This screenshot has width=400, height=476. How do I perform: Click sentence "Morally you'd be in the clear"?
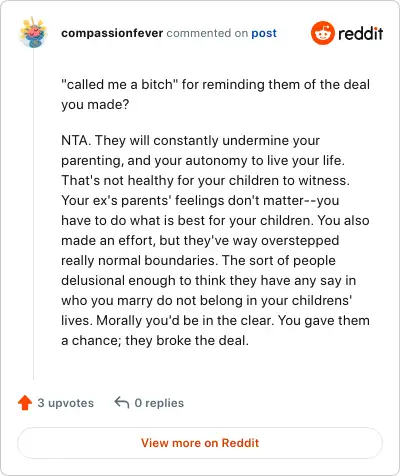pyautogui.click(x=185, y=321)
